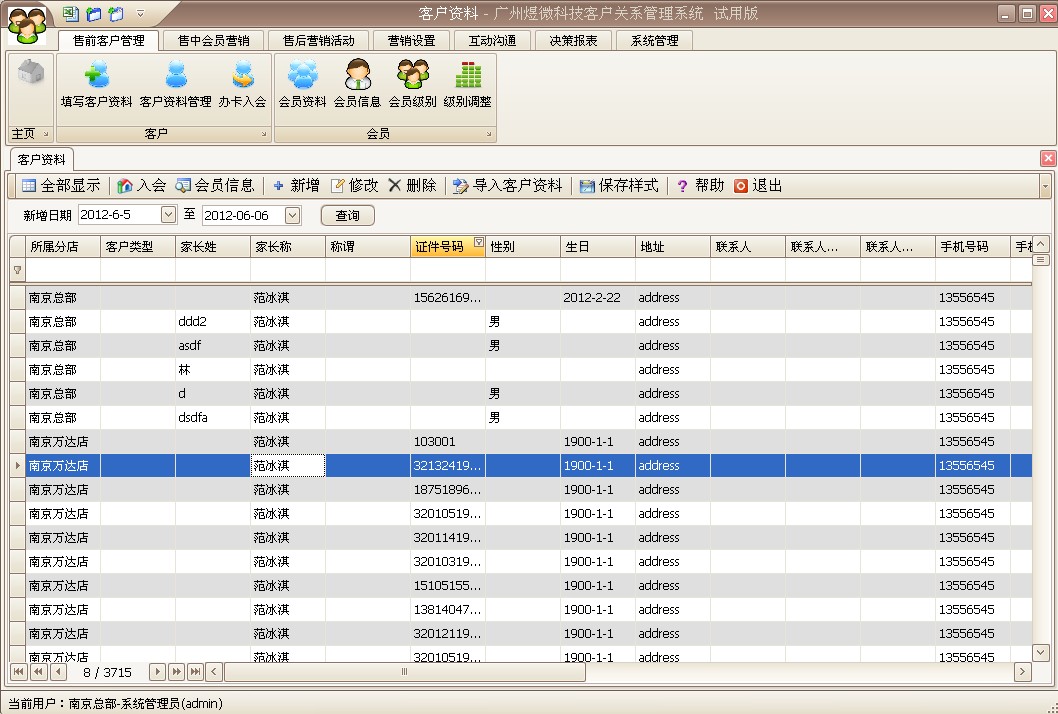
Task: Click filter row cell under 所属分店
Action: 63,270
